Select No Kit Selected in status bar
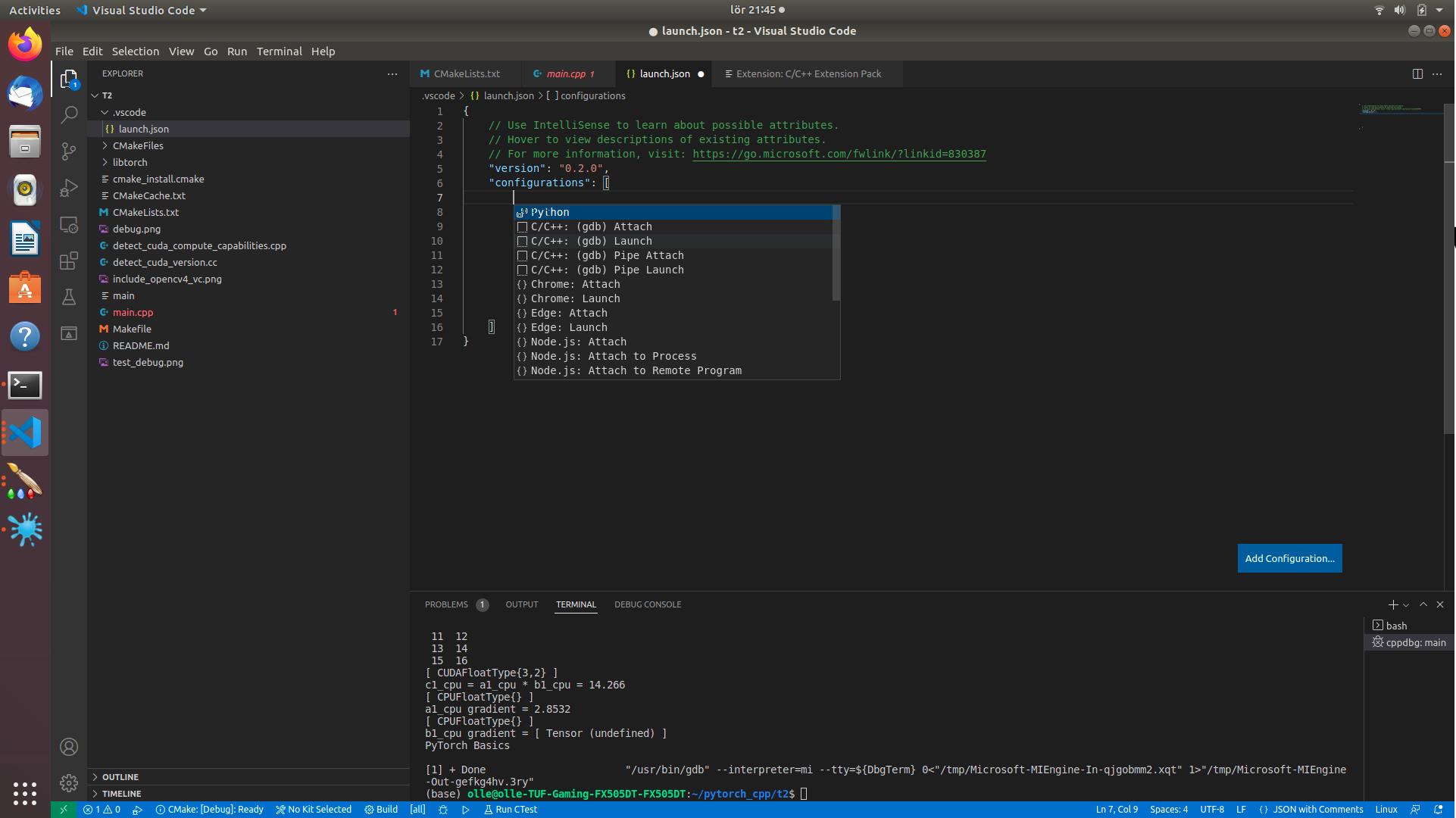The height and width of the screenshot is (818, 1456). coord(314,809)
